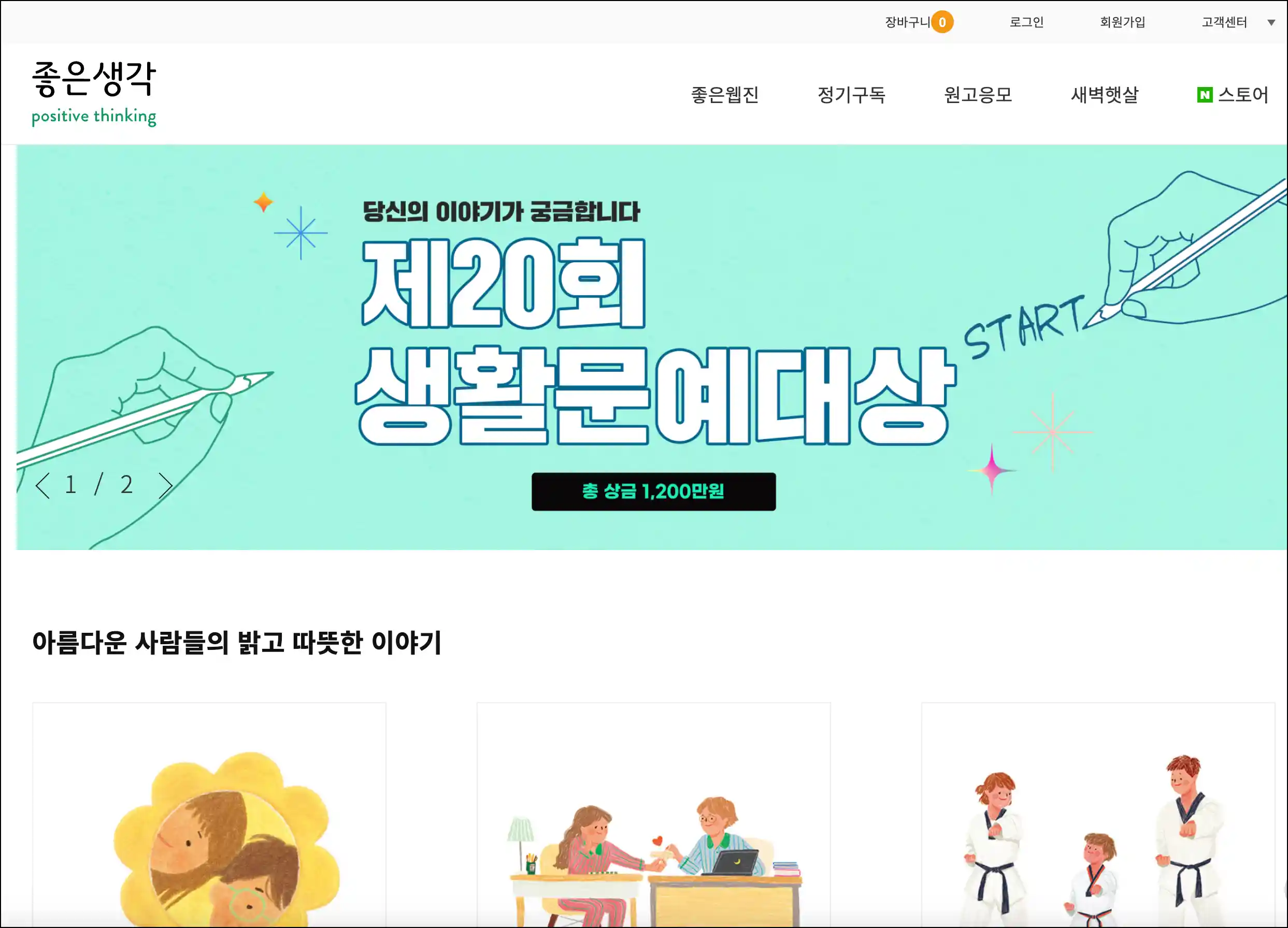The height and width of the screenshot is (928, 1288).
Task: Go to previous banner slide arrow
Action: point(42,485)
